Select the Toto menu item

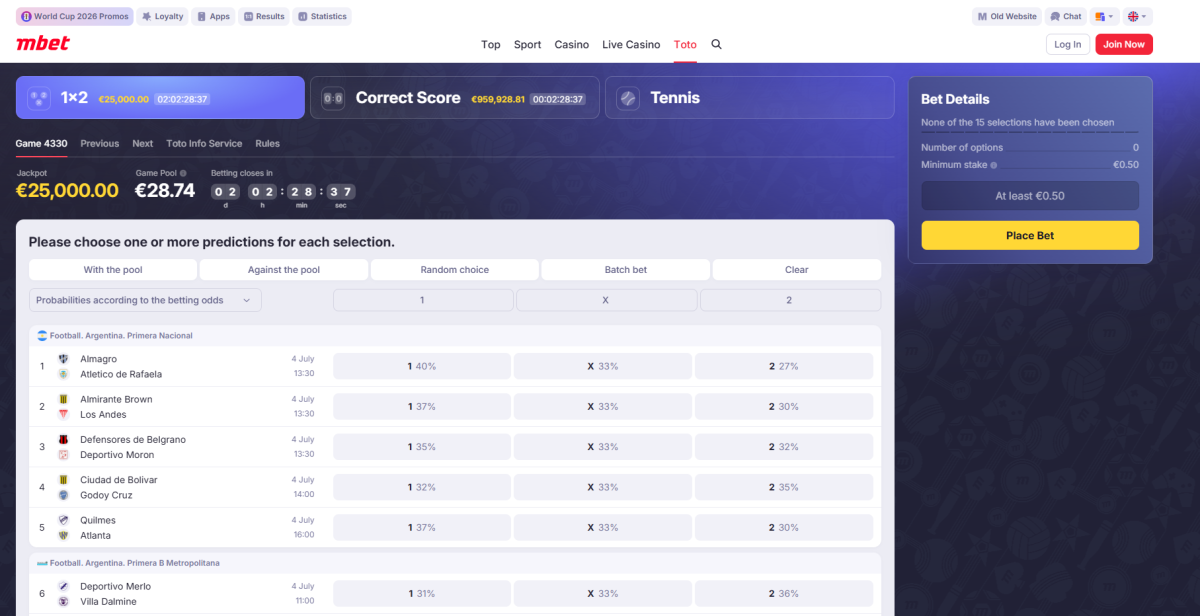tap(685, 44)
